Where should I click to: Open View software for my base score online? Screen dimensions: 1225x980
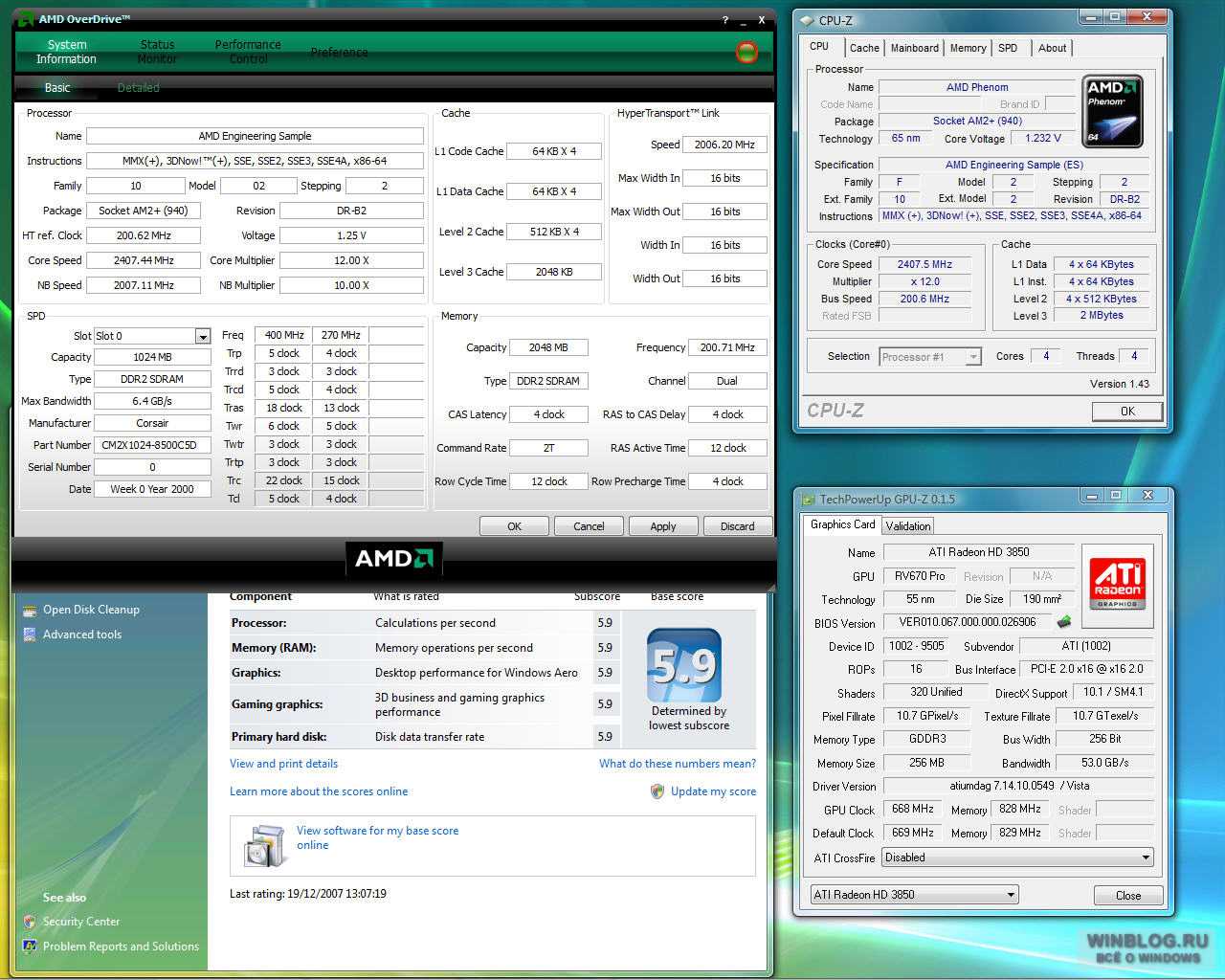click(377, 837)
